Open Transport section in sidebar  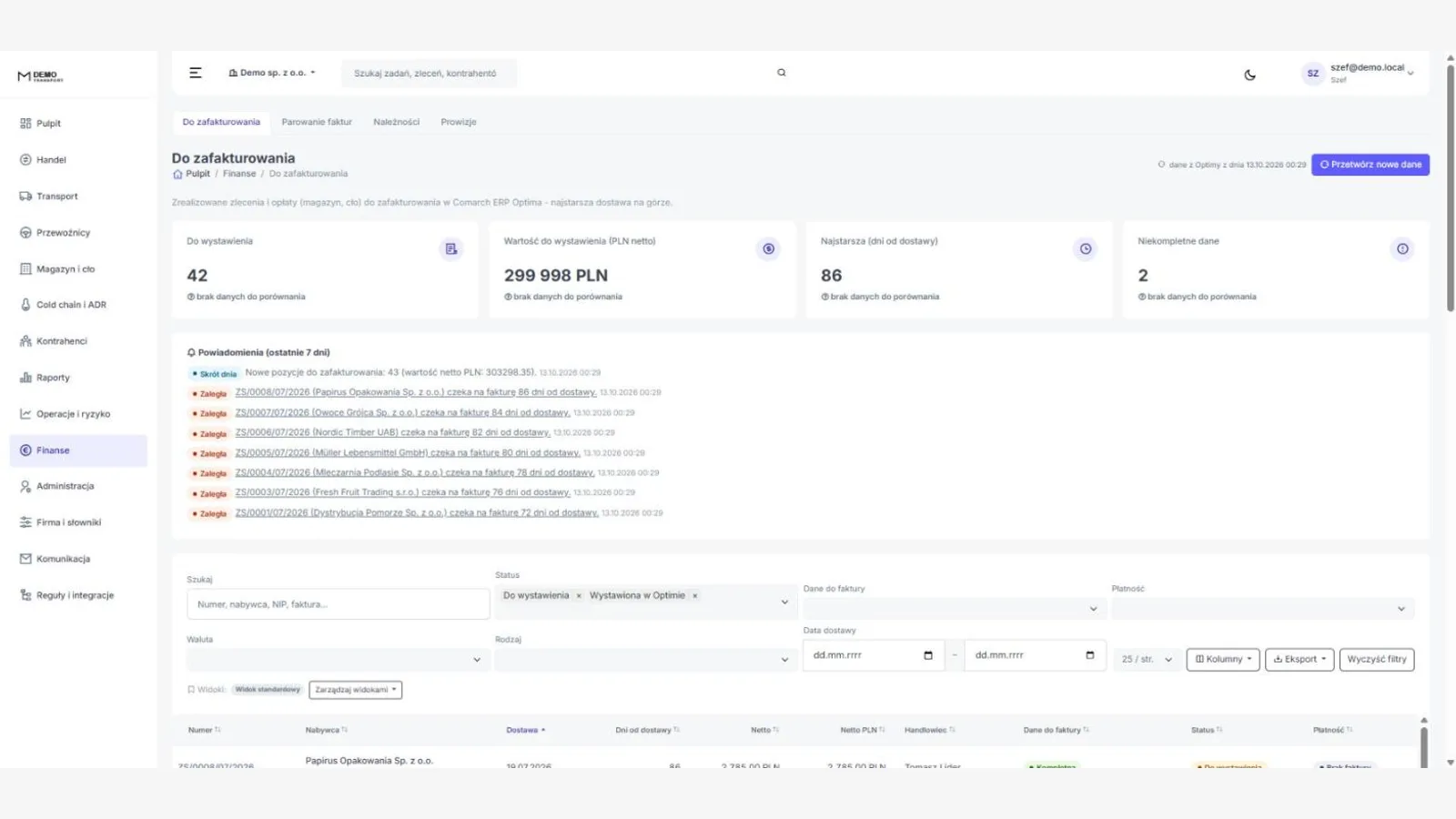point(78,197)
